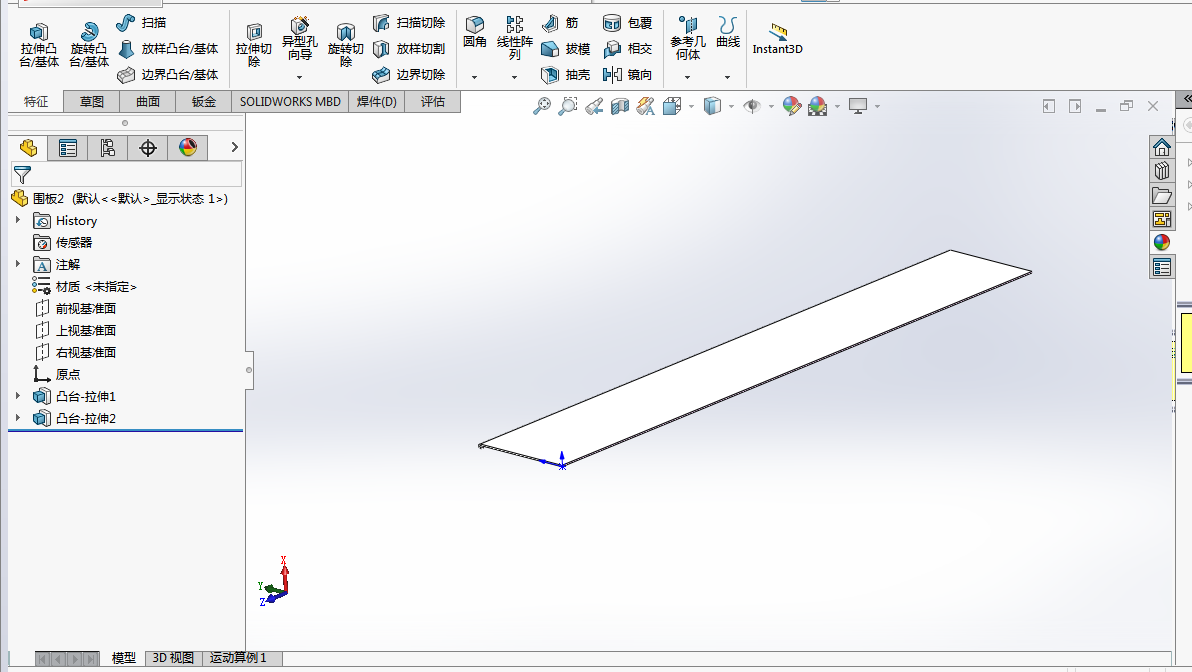Click the feature tree filter field
This screenshot has height=672, width=1192.
click(127, 175)
